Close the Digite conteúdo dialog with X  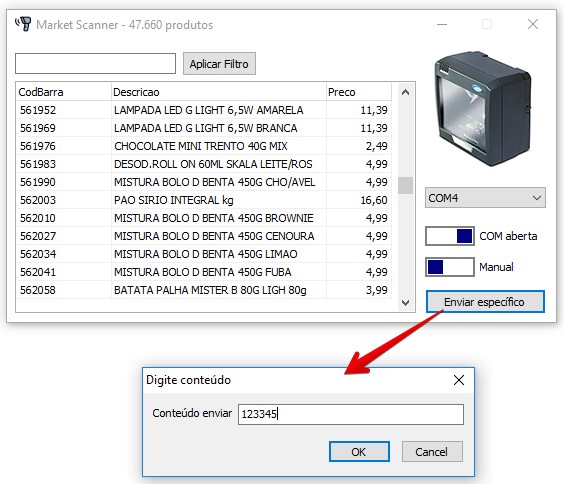click(x=459, y=380)
